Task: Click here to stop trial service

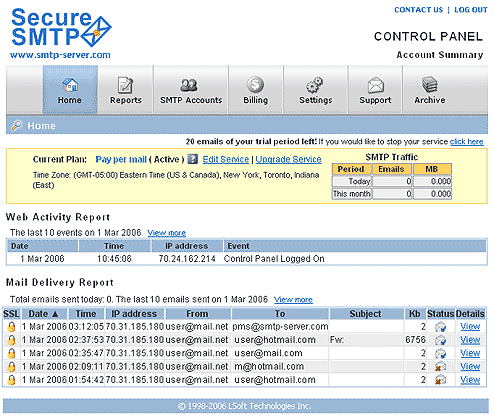Action: point(466,142)
